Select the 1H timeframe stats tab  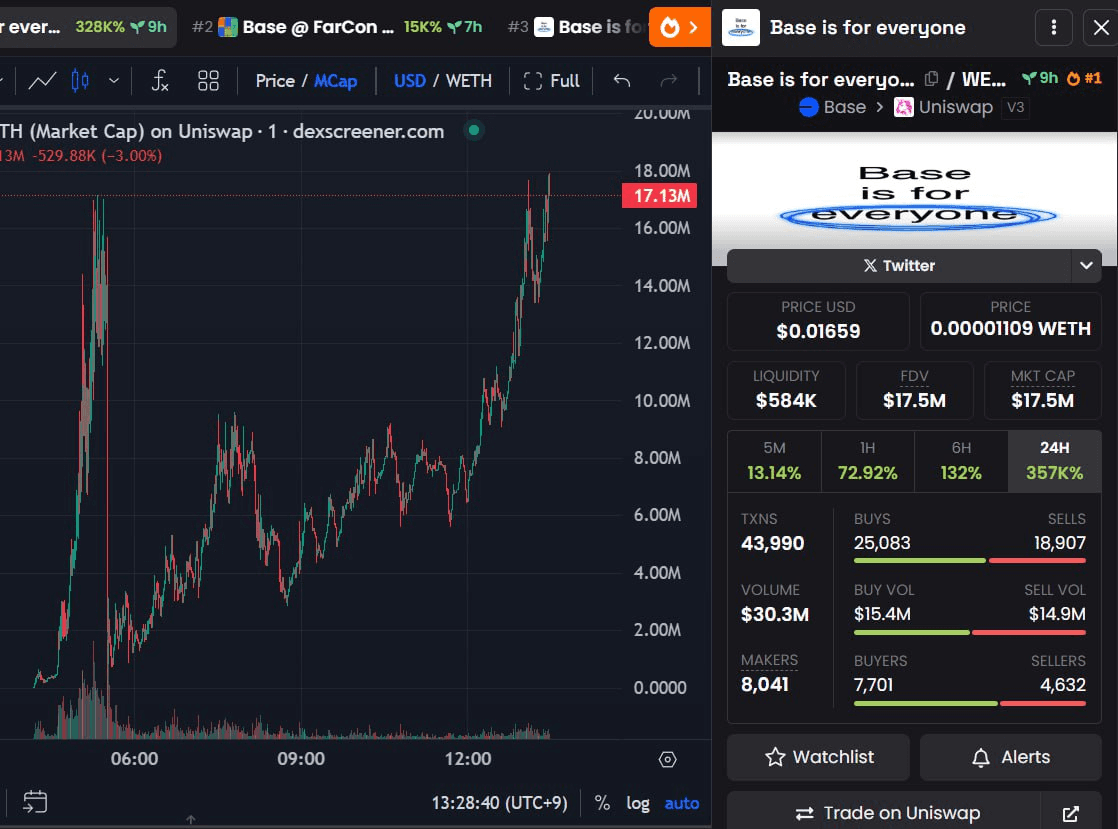pyautogui.click(x=868, y=461)
